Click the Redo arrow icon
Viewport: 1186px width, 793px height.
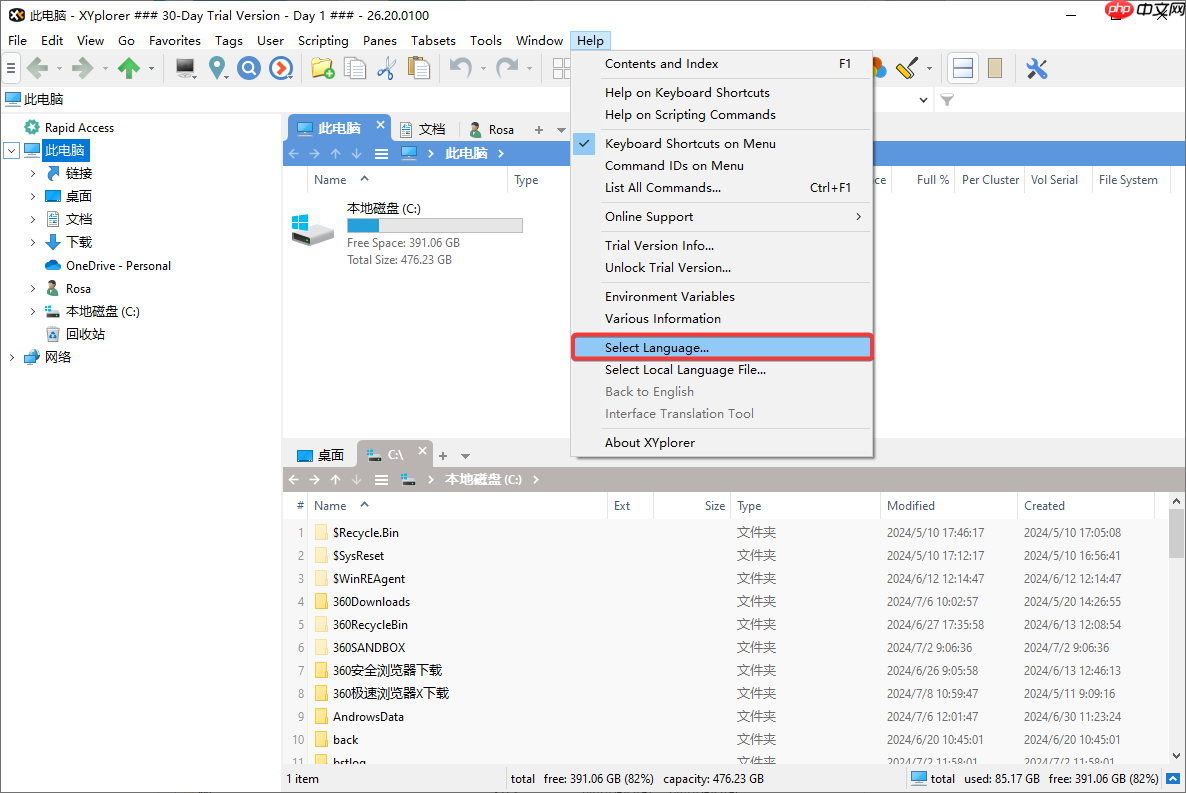pos(507,69)
